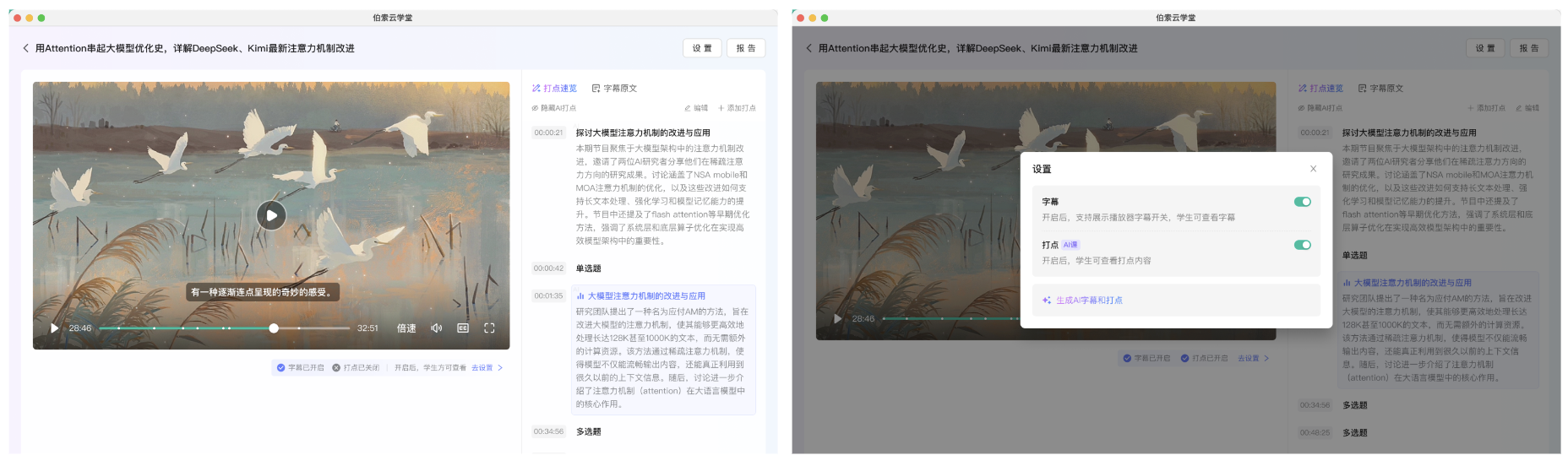Play the video via center play button, left window
The width and height of the screenshot is (1568, 466).
[x=271, y=215]
